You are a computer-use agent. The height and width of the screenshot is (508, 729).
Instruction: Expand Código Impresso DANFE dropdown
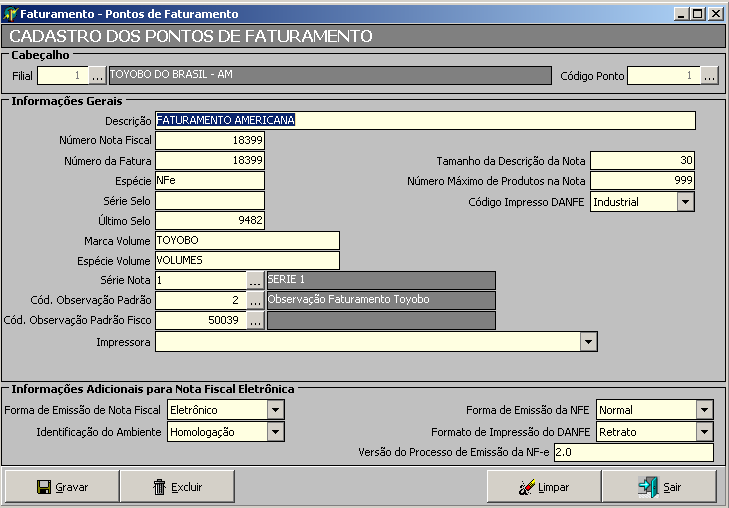coord(685,202)
